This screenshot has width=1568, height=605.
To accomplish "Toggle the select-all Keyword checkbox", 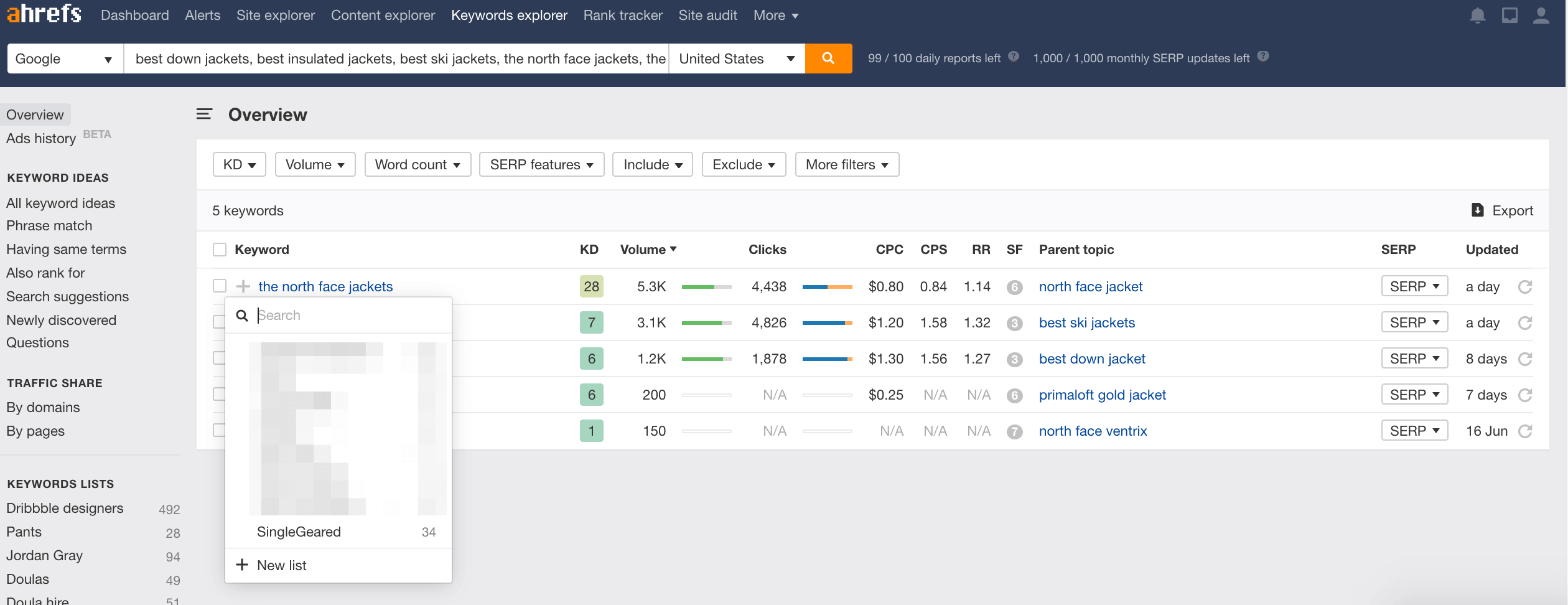I will click(x=219, y=250).
